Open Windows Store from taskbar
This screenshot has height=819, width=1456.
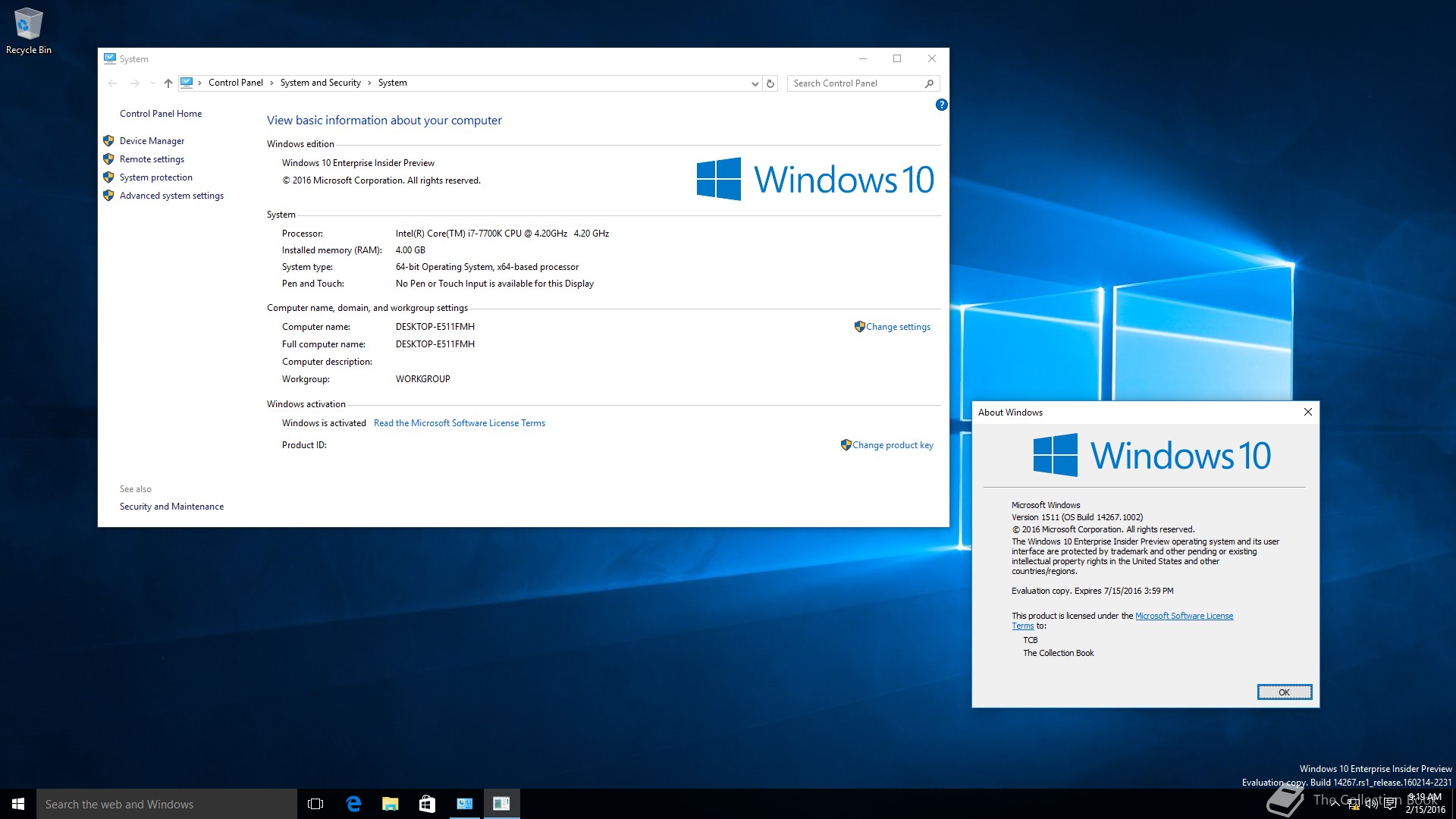pos(427,804)
